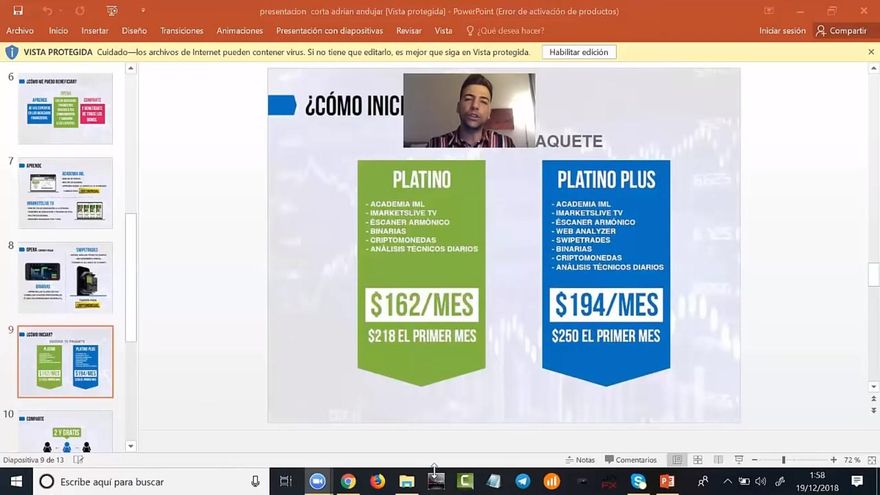Image resolution: width=880 pixels, height=495 pixels.
Task: Start slideshow from the status bar icon
Action: pos(738,460)
